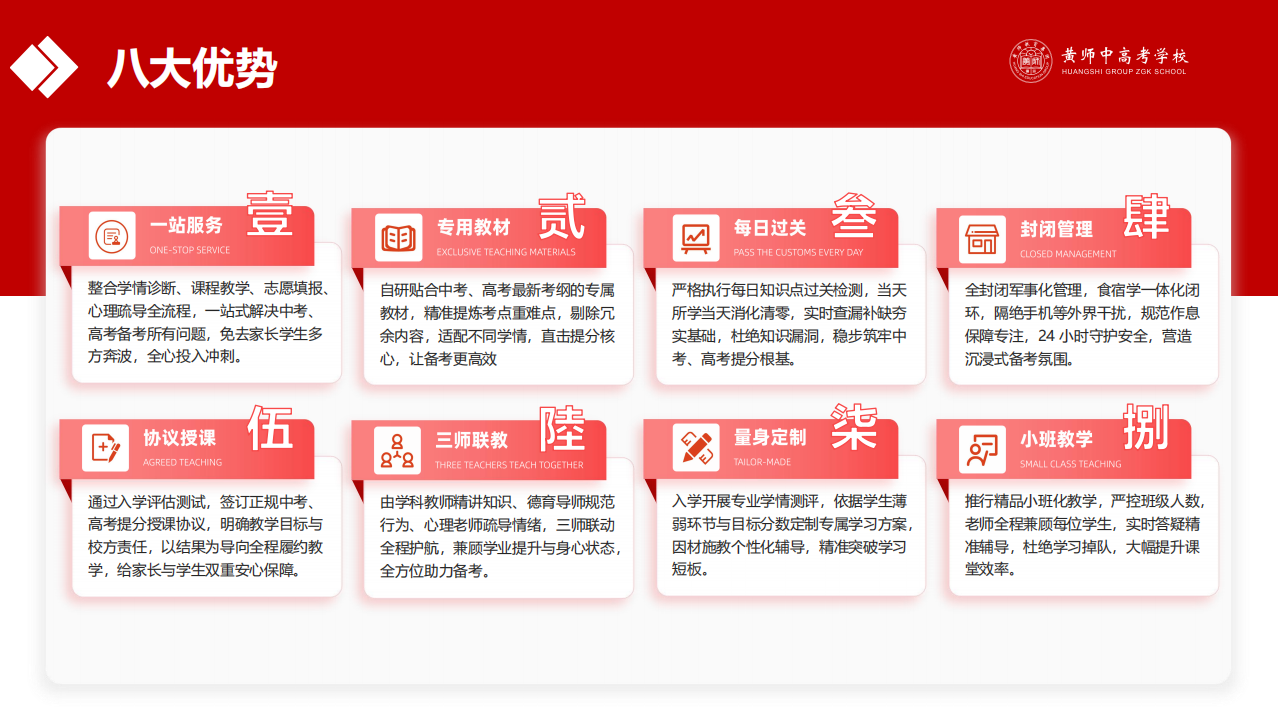Click THREE TEACHERS TEACH TOGETHER subtitle
Screen dimensions: 1278x717
[x=509, y=465]
